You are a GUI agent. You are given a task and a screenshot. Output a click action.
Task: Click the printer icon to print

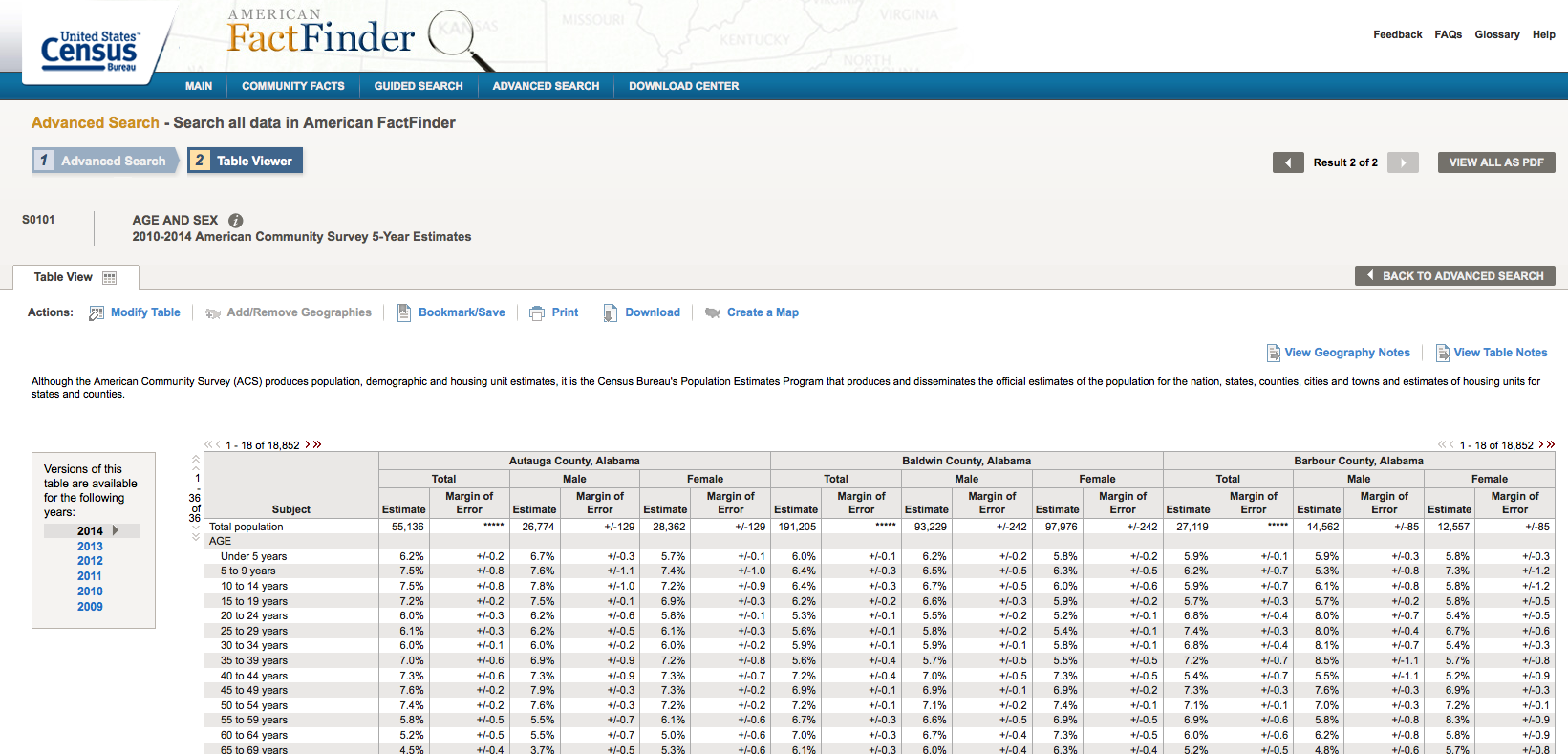(x=537, y=312)
